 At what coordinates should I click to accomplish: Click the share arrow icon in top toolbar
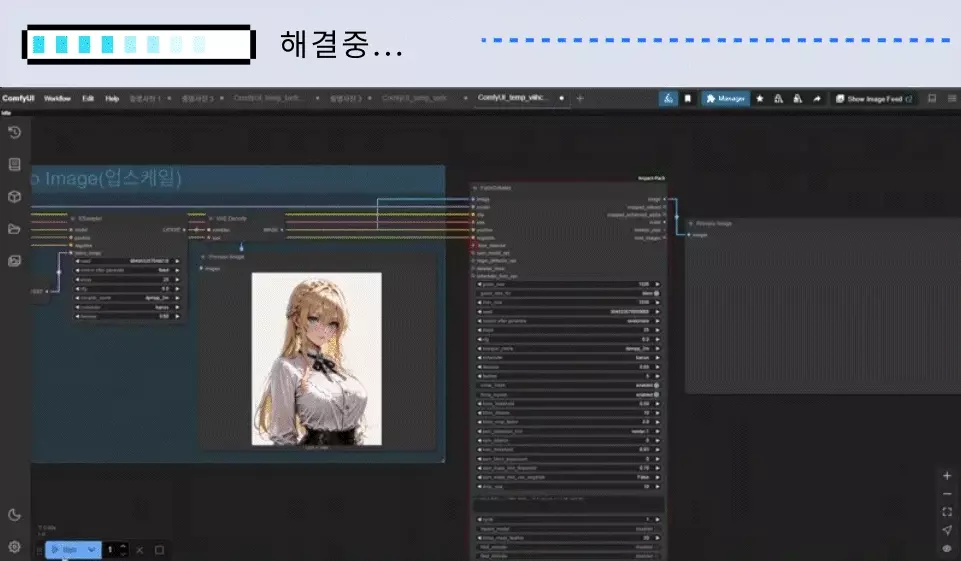pos(817,98)
